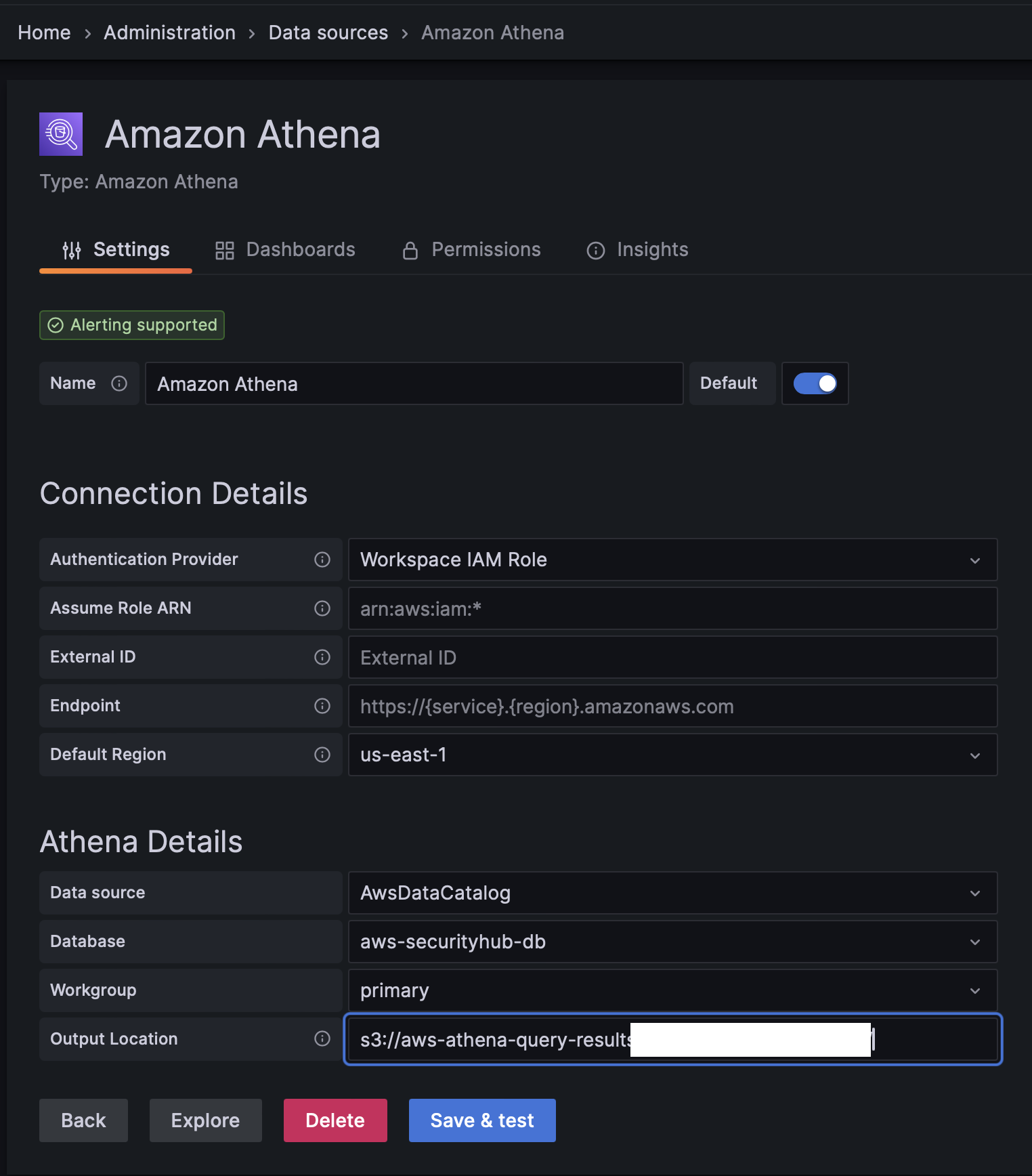Navigate to Administration breadcrumb

tap(169, 33)
